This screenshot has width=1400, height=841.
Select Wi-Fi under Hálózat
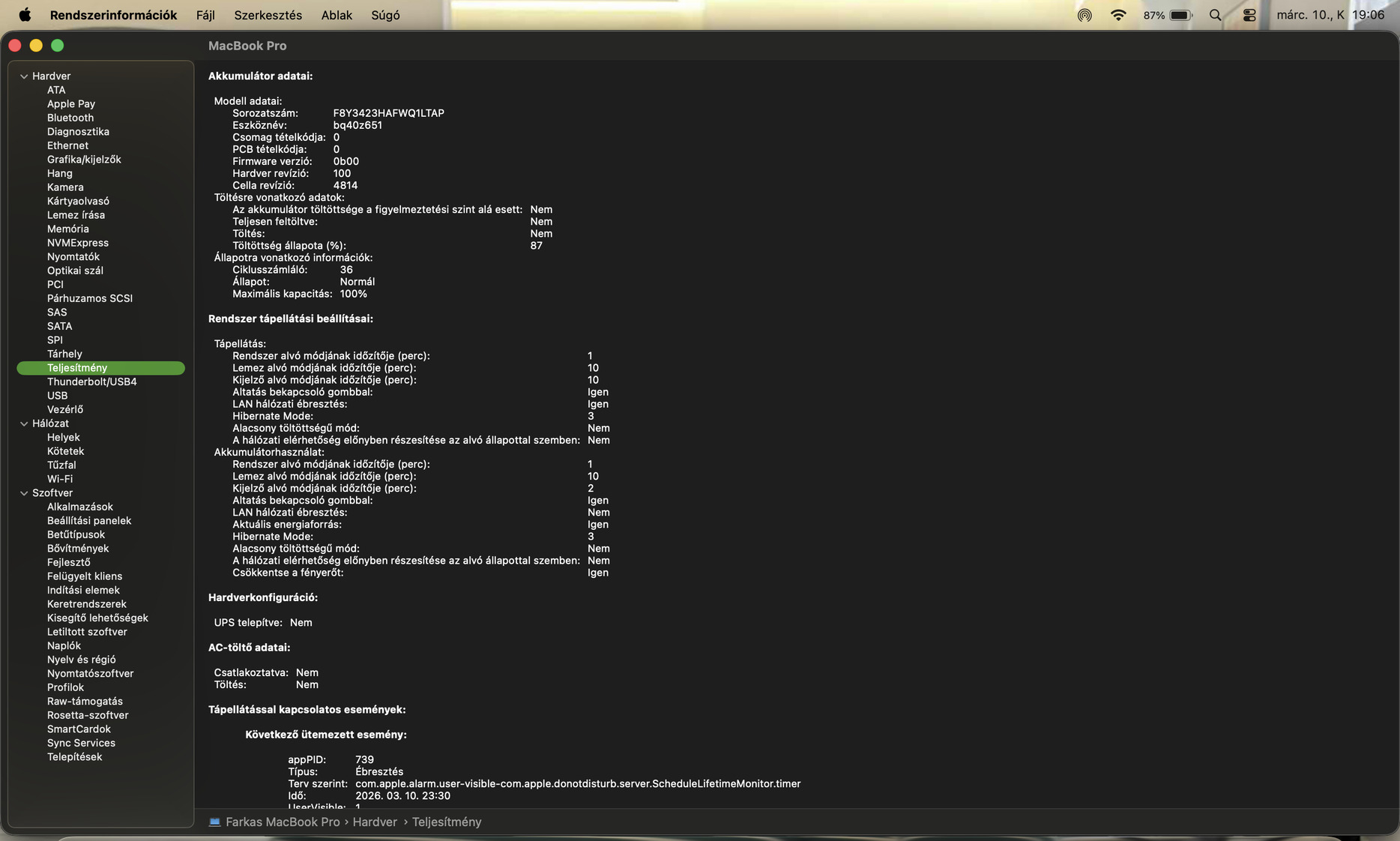[x=60, y=479]
